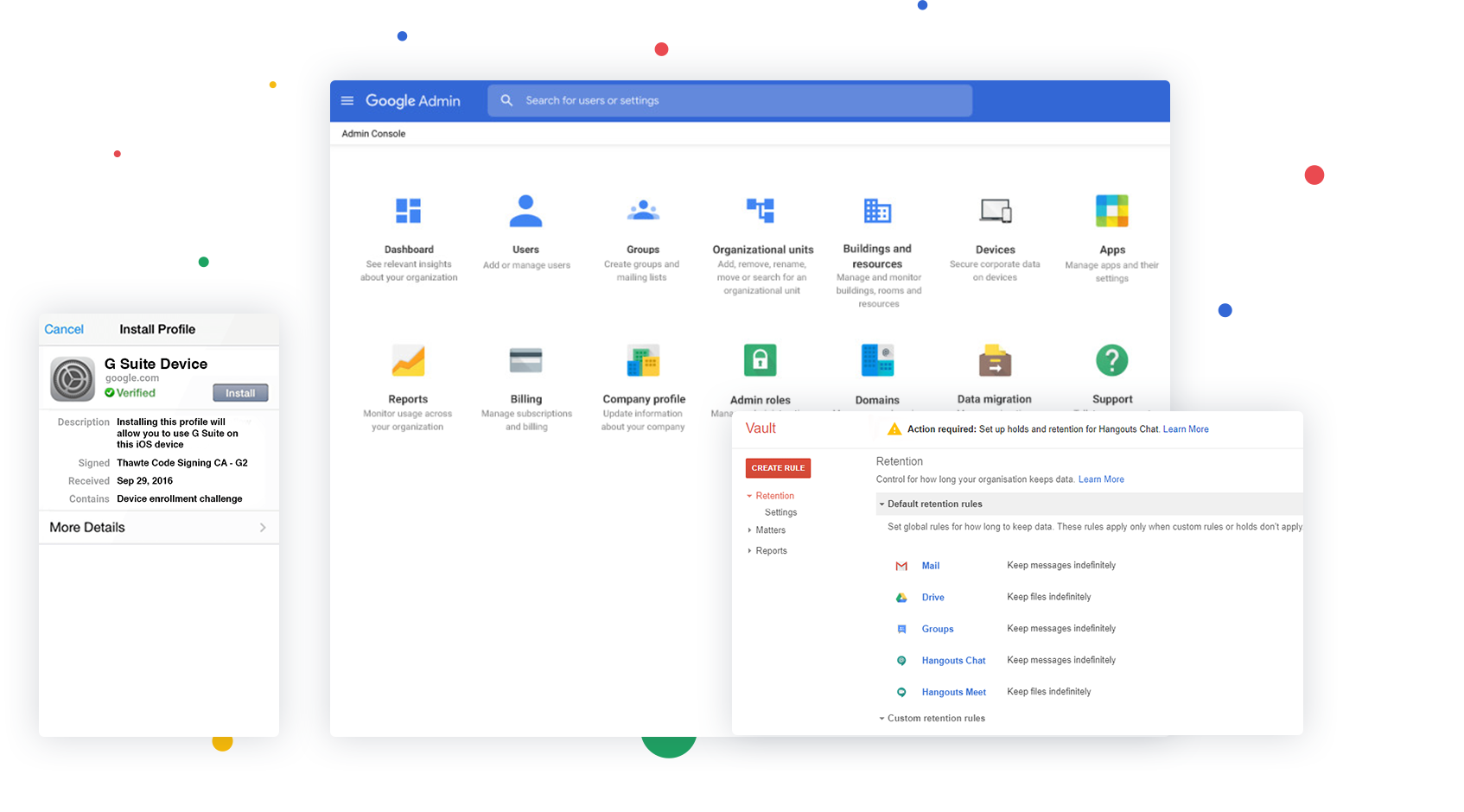This screenshot has width=1464, height=812.
Task: Click Cancel in Install Profile
Action: pyautogui.click(x=64, y=329)
